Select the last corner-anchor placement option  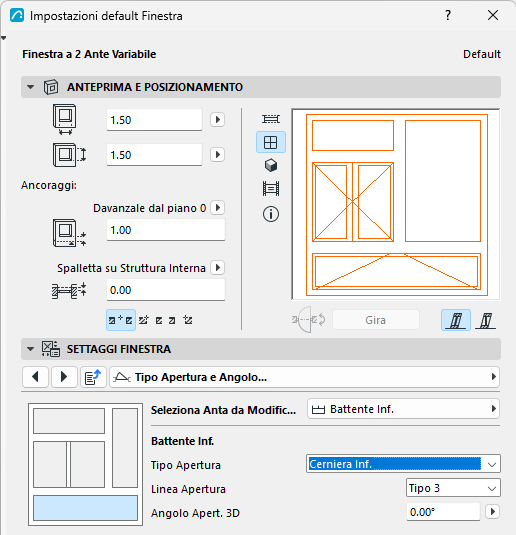188,320
